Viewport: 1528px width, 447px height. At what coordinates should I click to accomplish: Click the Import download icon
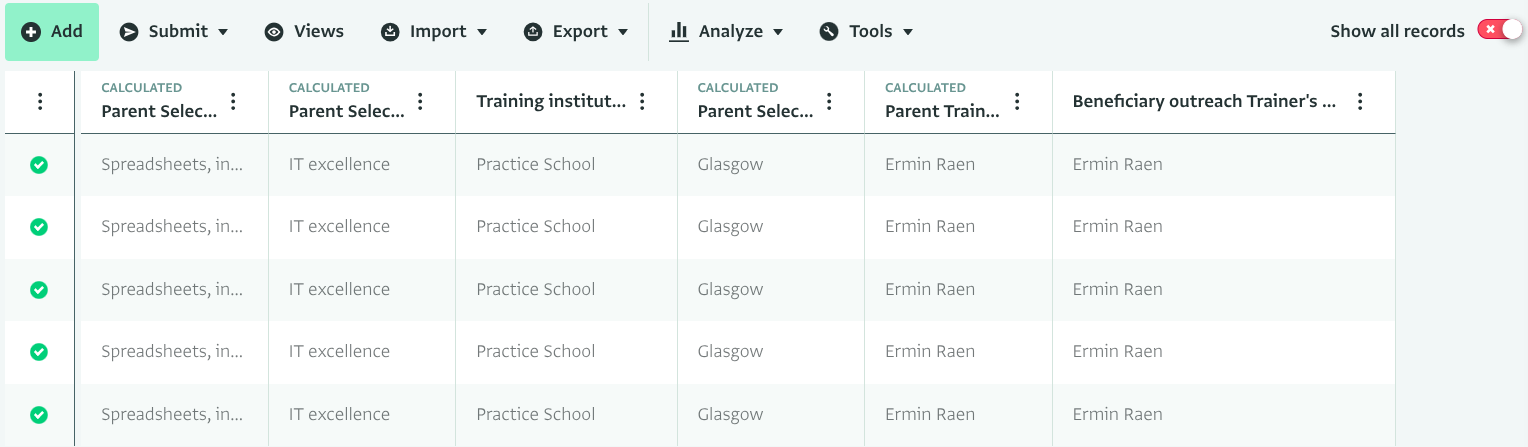[x=390, y=32]
